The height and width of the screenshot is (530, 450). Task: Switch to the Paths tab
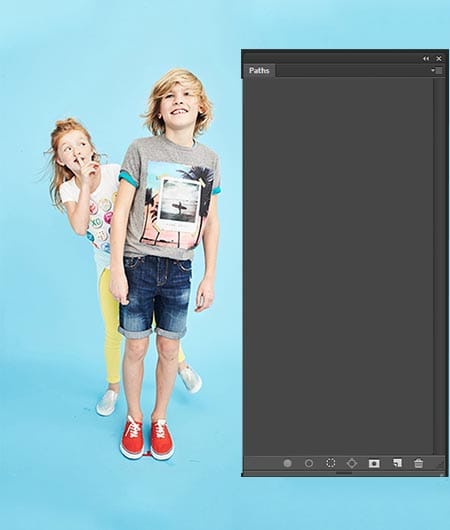259,71
